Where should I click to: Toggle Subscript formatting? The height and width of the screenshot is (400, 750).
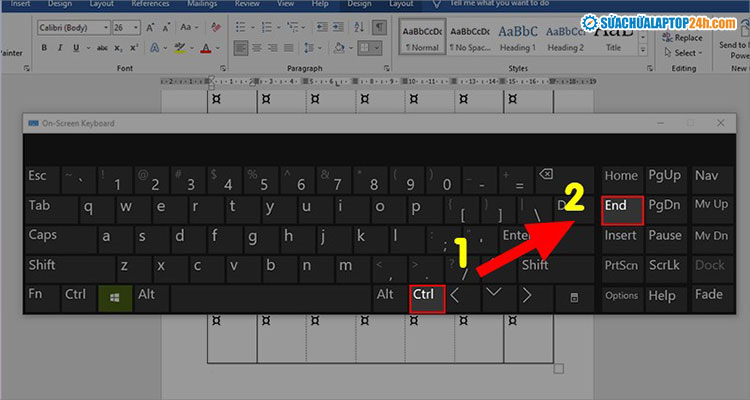pyautogui.click(x=118, y=48)
